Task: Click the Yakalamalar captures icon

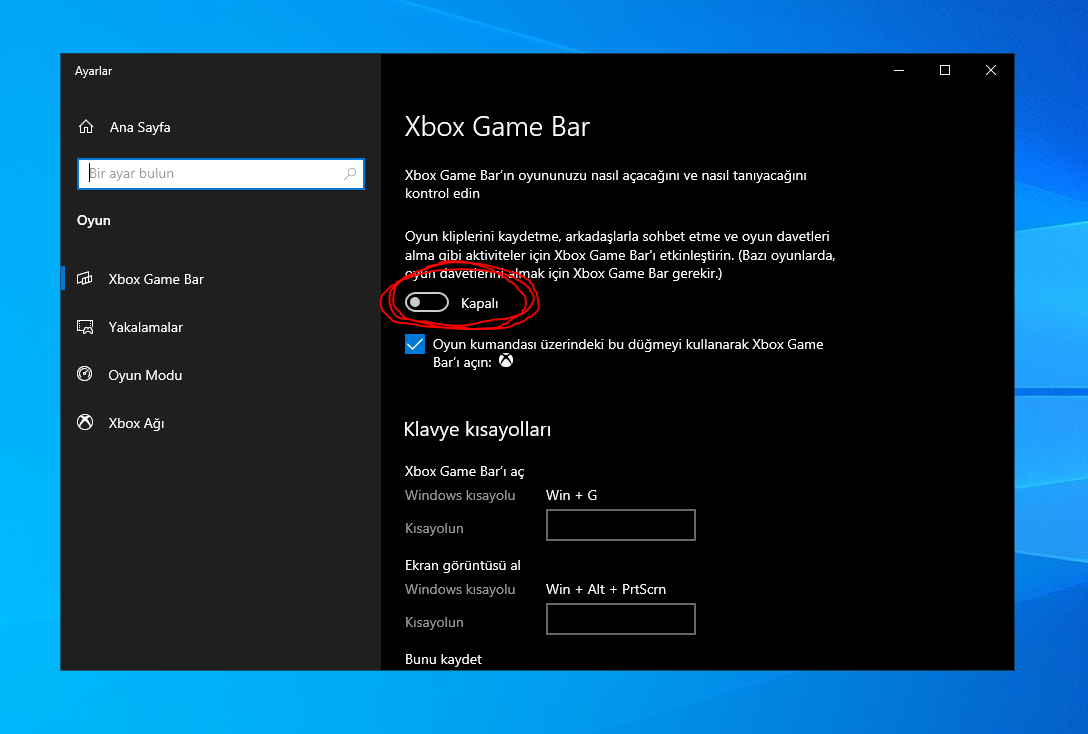Action: pyautogui.click(x=85, y=327)
